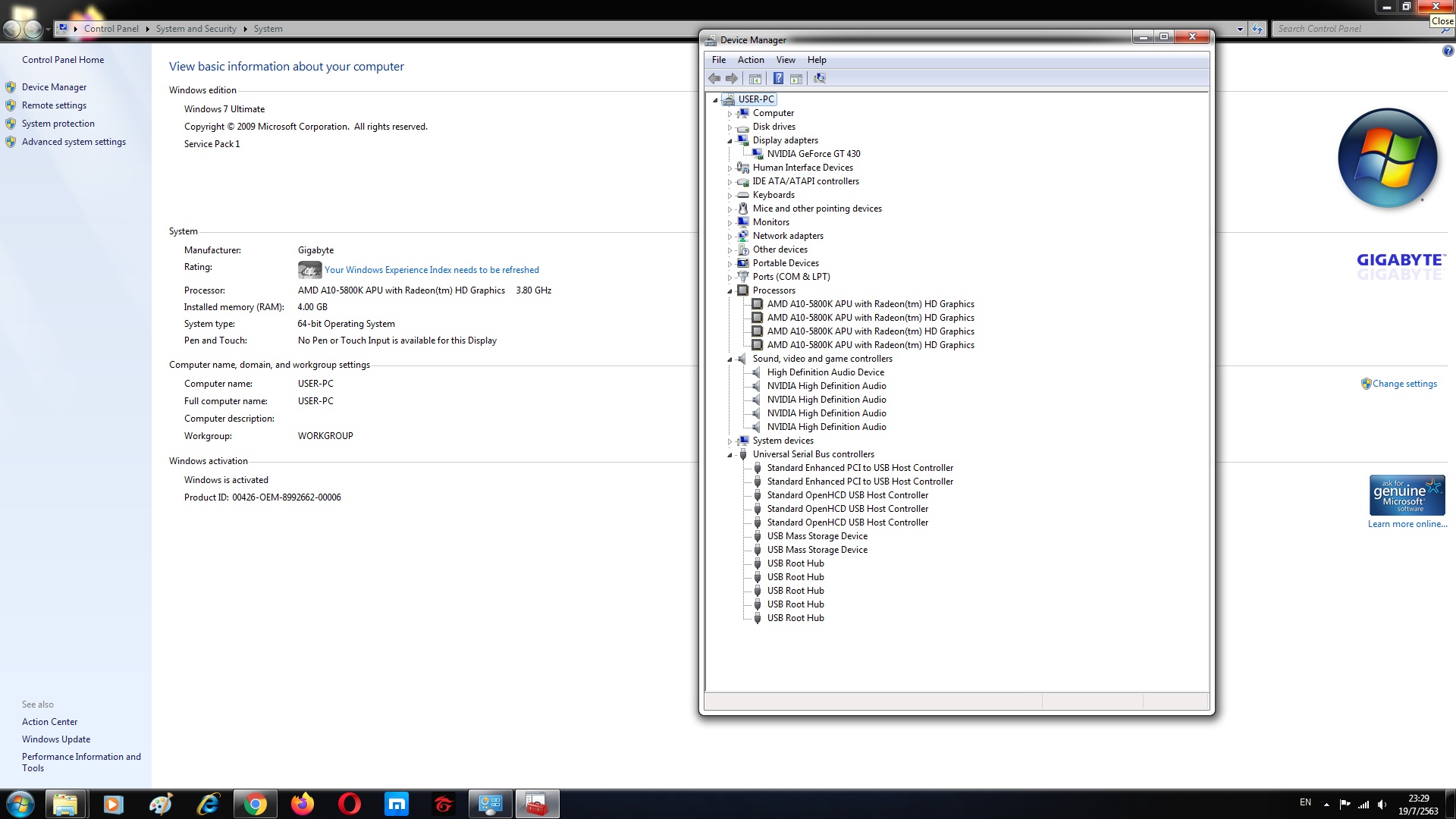Open Windows Media Player from the taskbar
Image resolution: width=1456 pixels, height=819 pixels.
pyautogui.click(x=113, y=804)
